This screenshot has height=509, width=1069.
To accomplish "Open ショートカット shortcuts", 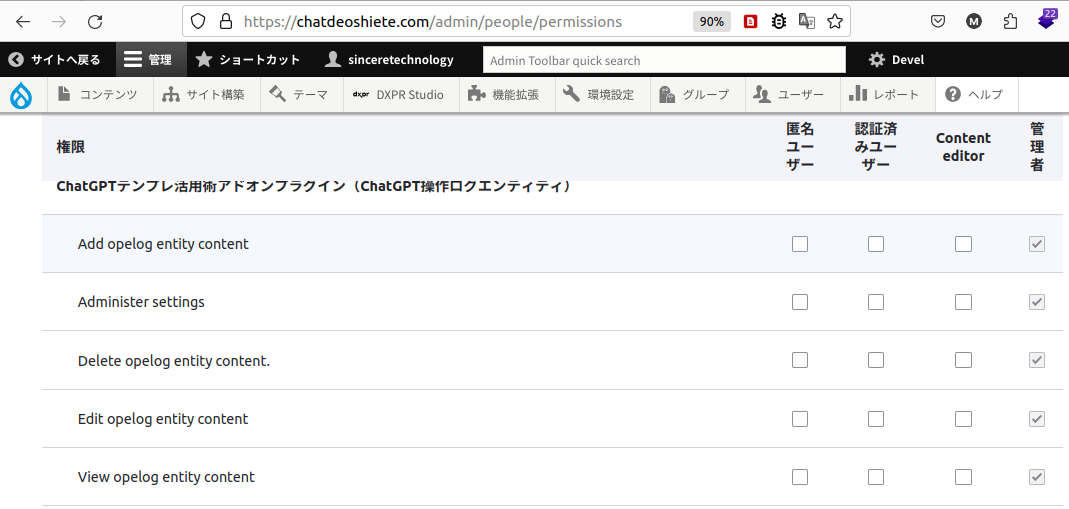I will coord(247,60).
